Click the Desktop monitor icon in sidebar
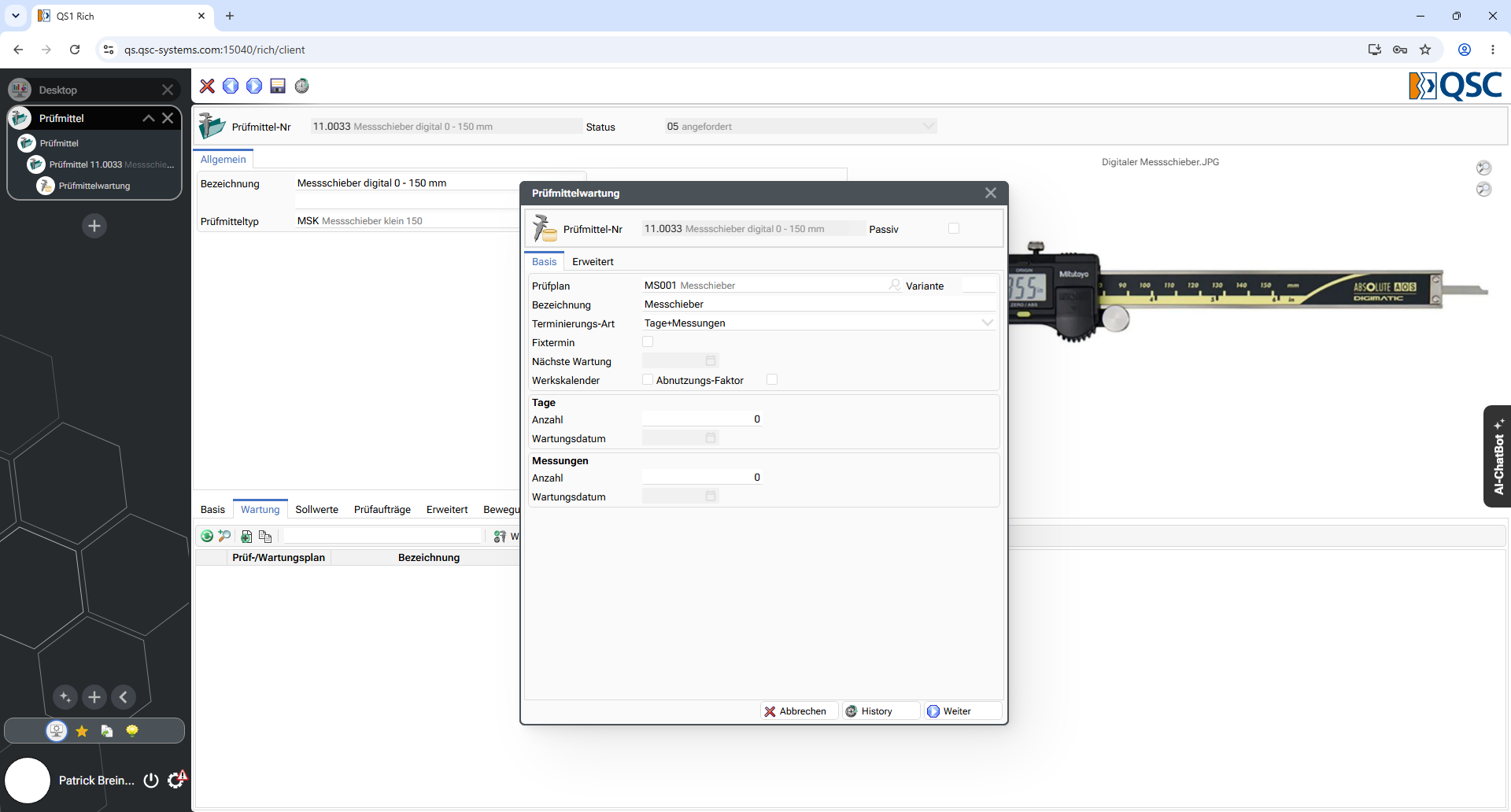Screen dimensions: 1511x812 point(20,90)
